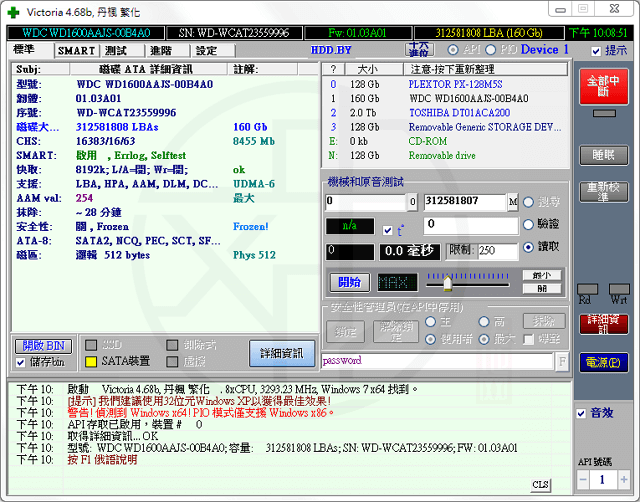Click the SSD indicator box

click(x=91, y=345)
